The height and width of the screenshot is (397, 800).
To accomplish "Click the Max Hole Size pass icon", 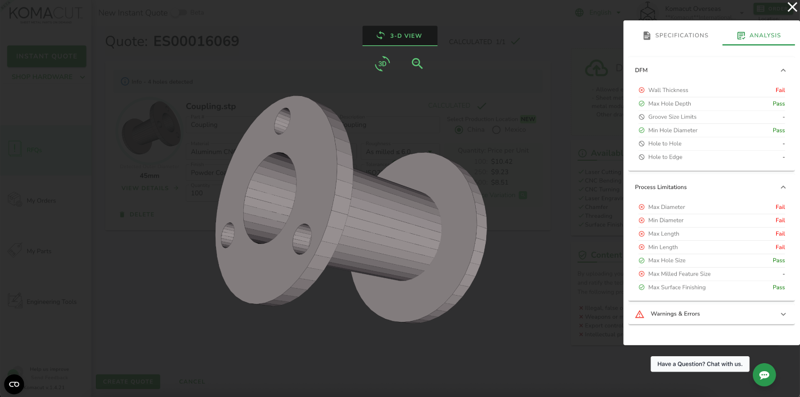I will point(641,261).
